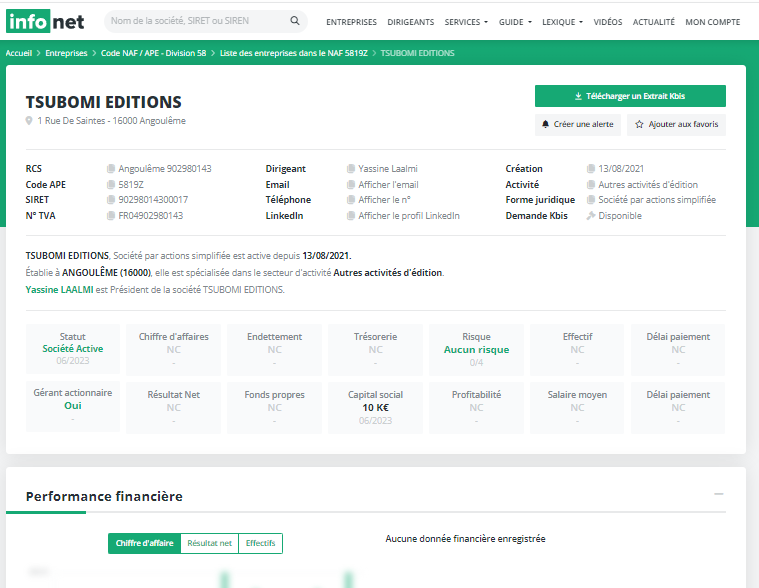Image resolution: width=759 pixels, height=588 pixels.
Task: Open Code NAF / APE - Division 58 breadcrumb
Action: (153, 53)
